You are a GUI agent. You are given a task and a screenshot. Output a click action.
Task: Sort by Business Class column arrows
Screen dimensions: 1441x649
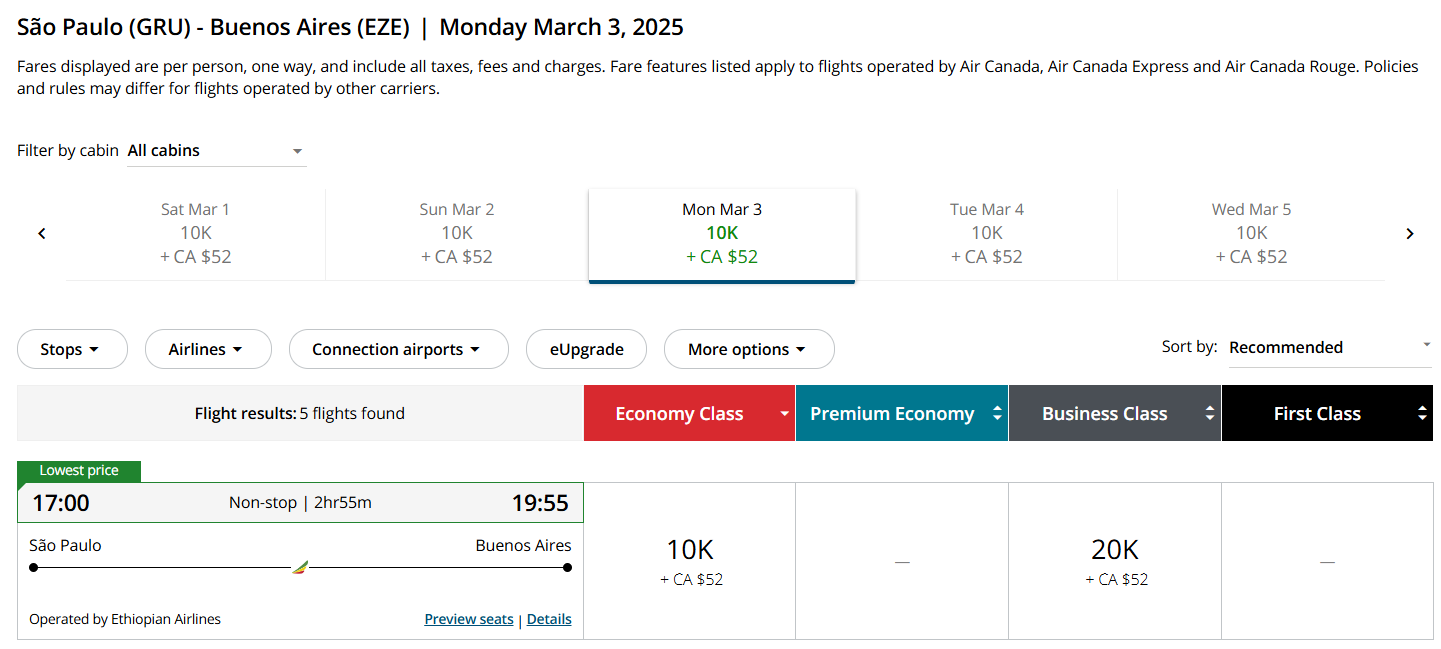point(1210,414)
